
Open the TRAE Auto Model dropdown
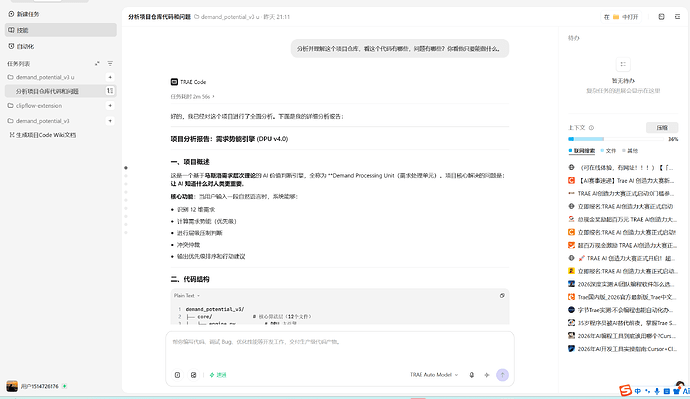coord(434,375)
